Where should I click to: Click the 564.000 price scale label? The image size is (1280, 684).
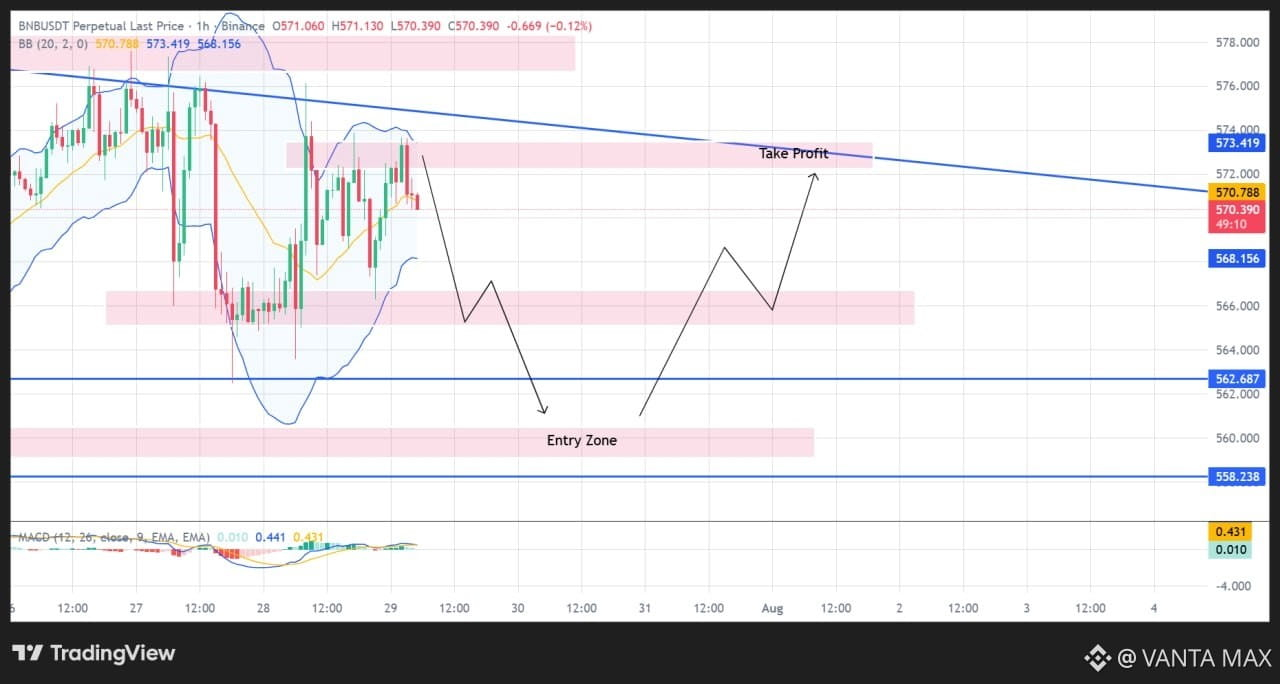coord(1237,350)
